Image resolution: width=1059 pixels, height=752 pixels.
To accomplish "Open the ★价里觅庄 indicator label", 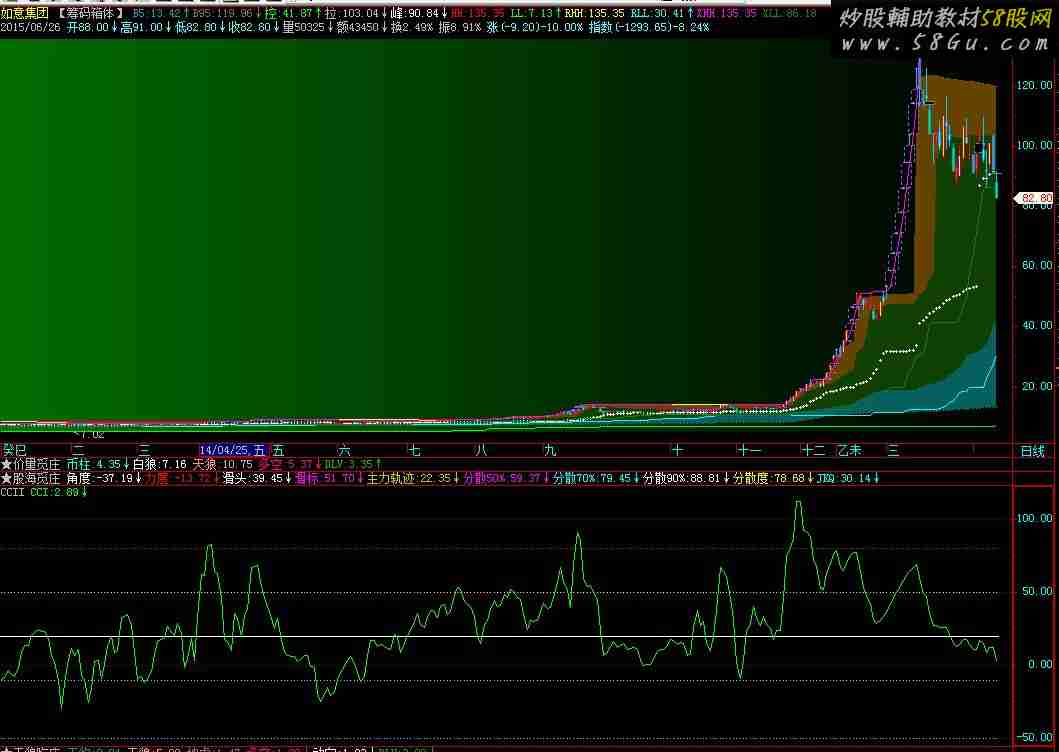I will click(x=31, y=465).
